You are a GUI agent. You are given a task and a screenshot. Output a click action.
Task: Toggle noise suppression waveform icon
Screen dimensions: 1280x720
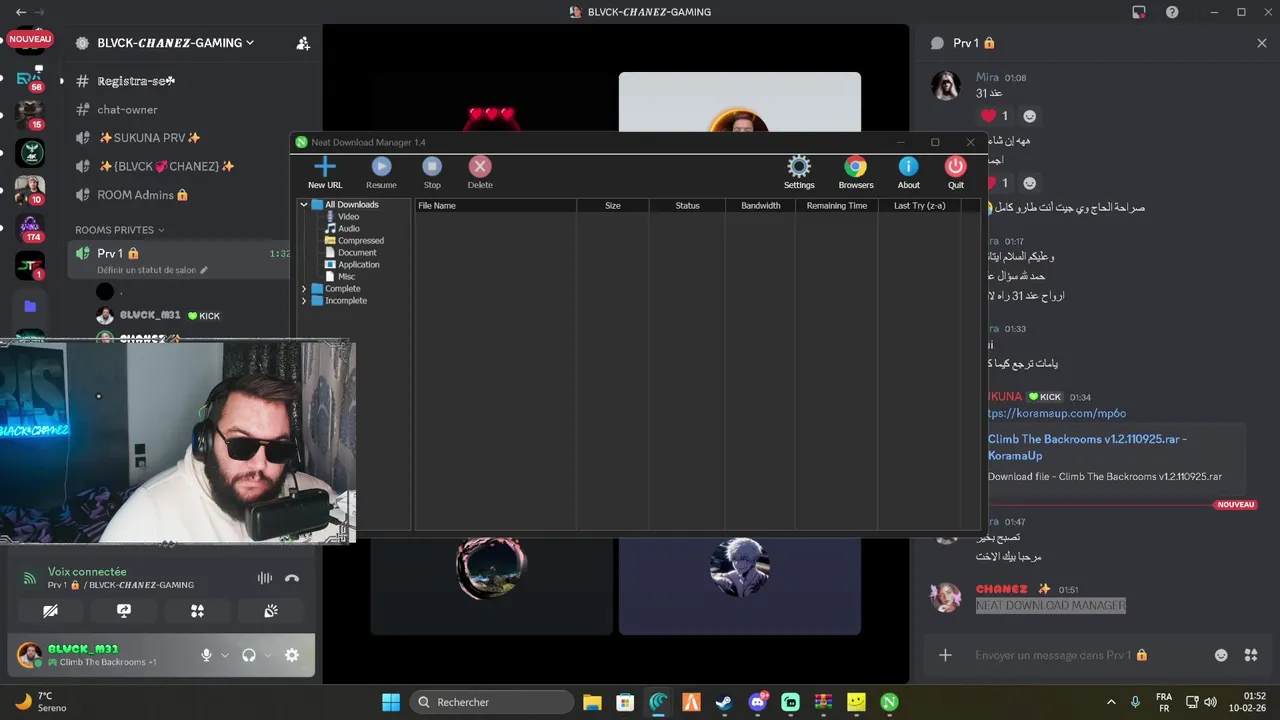point(264,578)
